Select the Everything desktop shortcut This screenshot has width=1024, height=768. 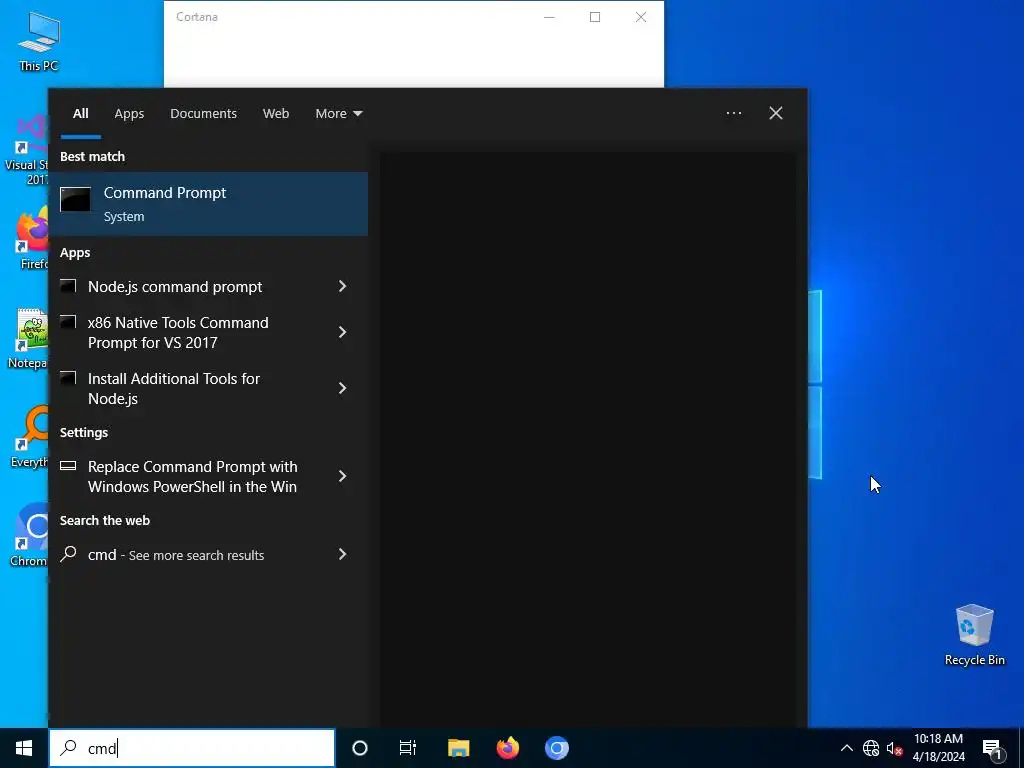[x=30, y=438]
